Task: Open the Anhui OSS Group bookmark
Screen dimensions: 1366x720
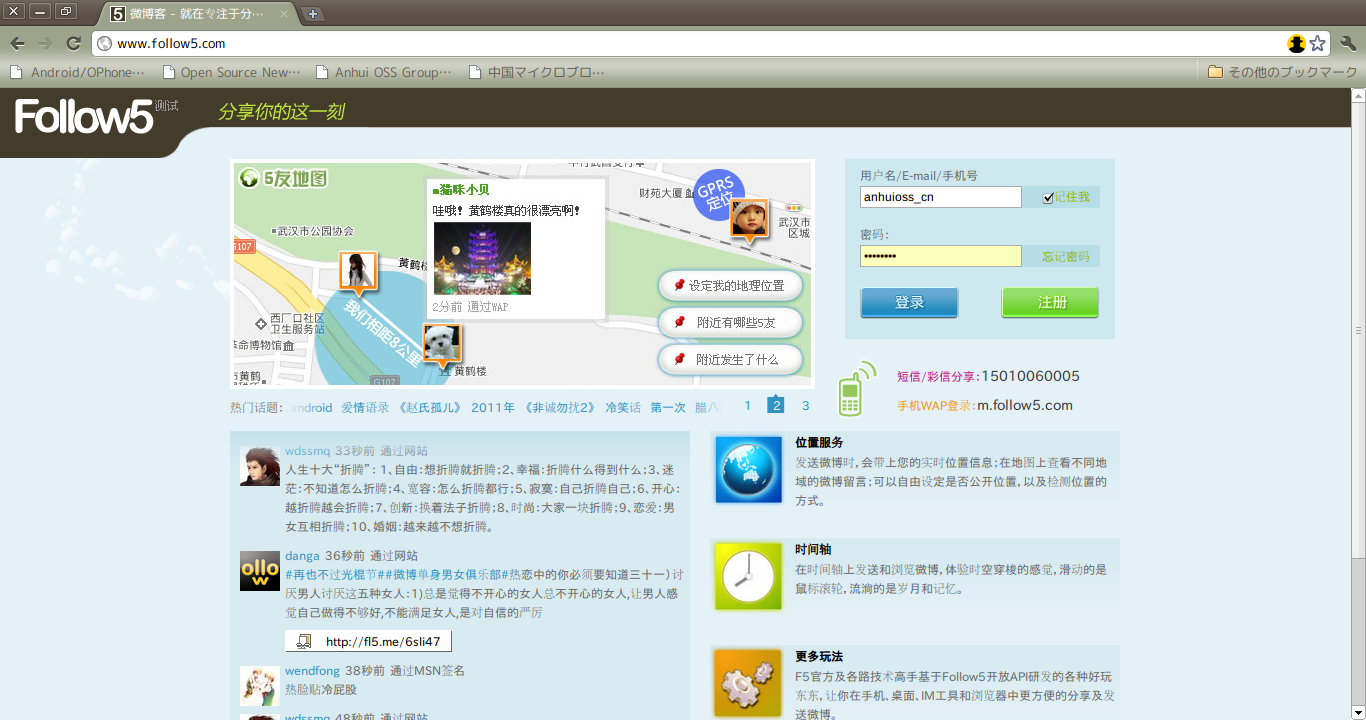Action: point(384,72)
